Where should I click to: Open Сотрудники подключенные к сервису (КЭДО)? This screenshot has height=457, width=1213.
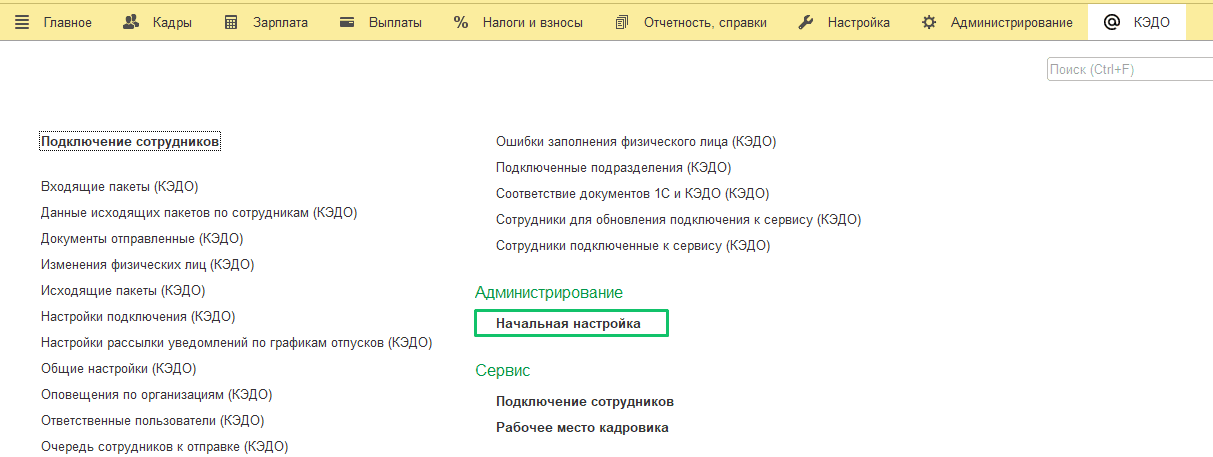(633, 246)
